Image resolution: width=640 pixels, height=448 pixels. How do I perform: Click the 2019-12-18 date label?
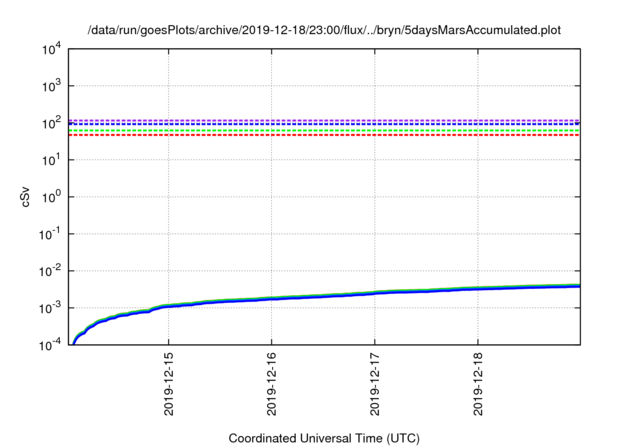tap(478, 384)
